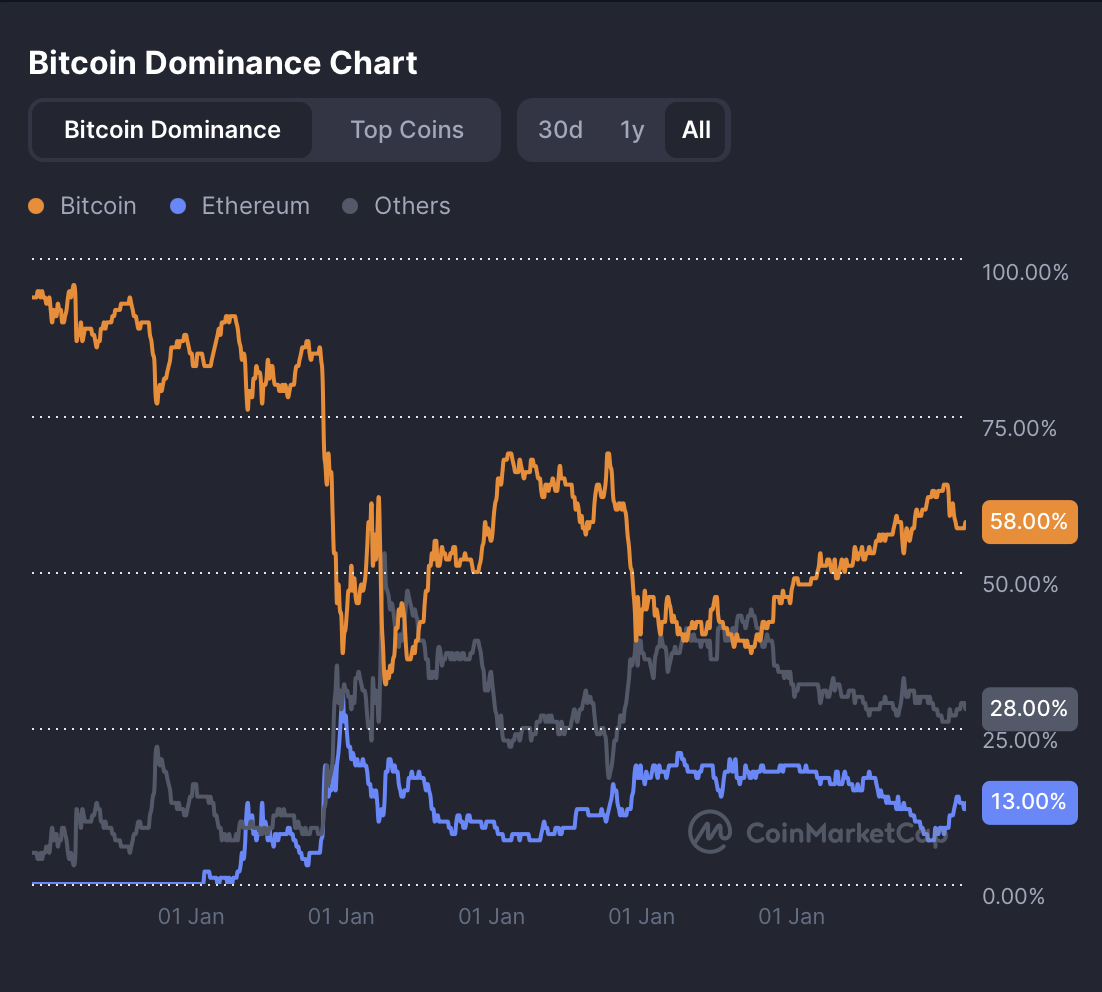Click the Bitcoin Dominance Chart heading
Viewport: 1102px width, 992px height.
click(x=223, y=63)
